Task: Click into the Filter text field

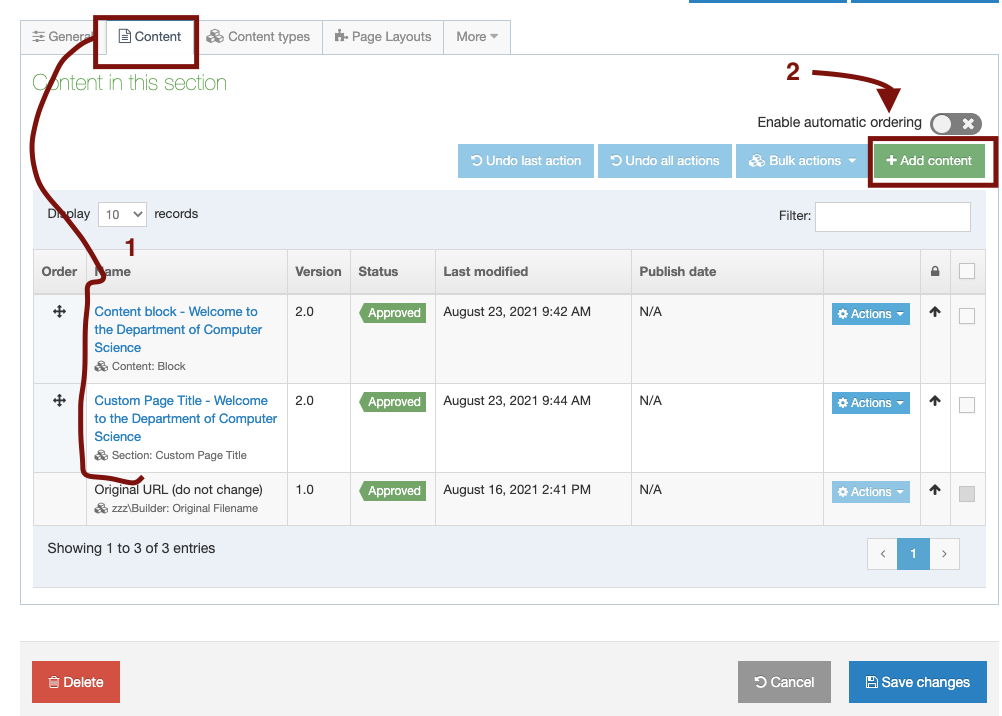Action: tap(892, 216)
